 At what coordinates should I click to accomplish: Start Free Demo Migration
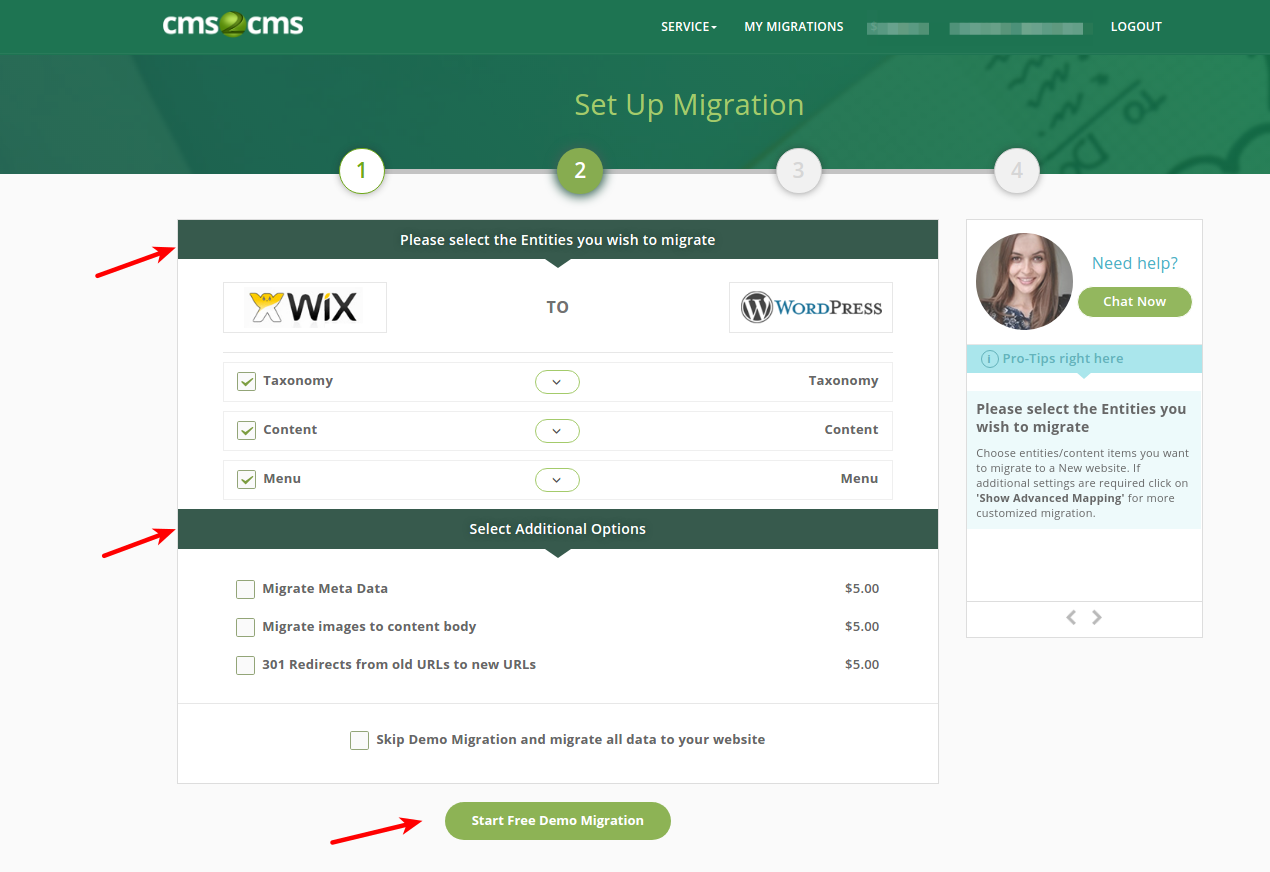558,821
